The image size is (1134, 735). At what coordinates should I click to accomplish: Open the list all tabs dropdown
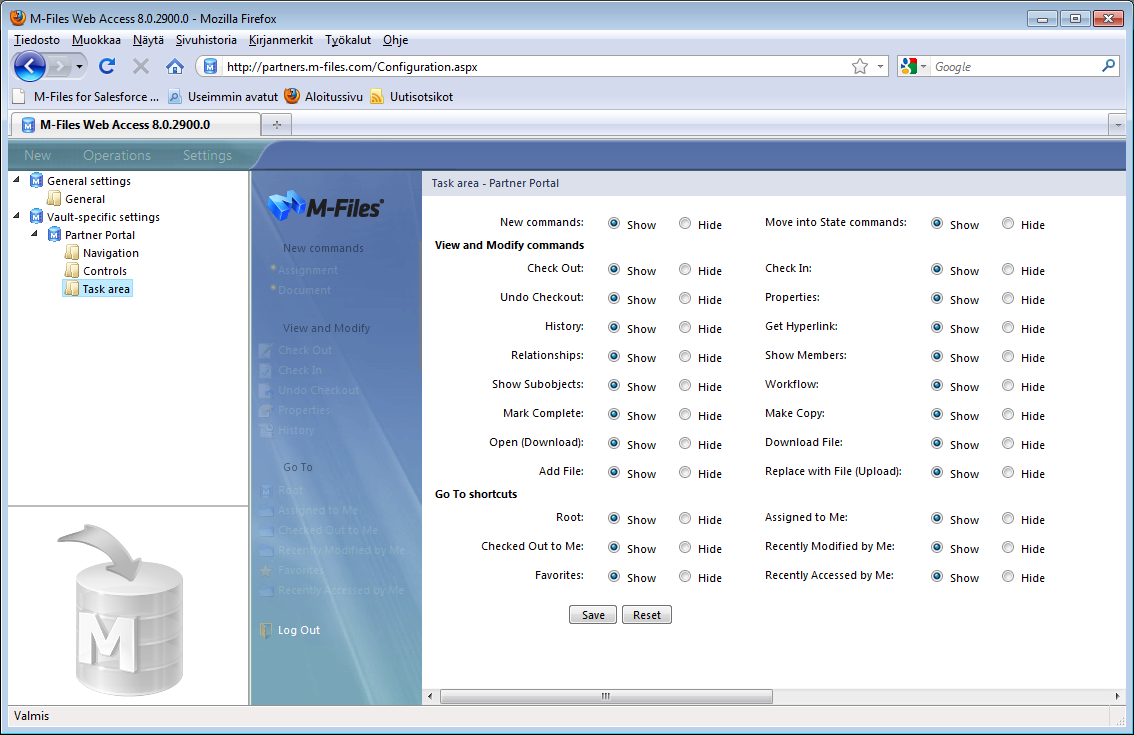pos(1117,124)
